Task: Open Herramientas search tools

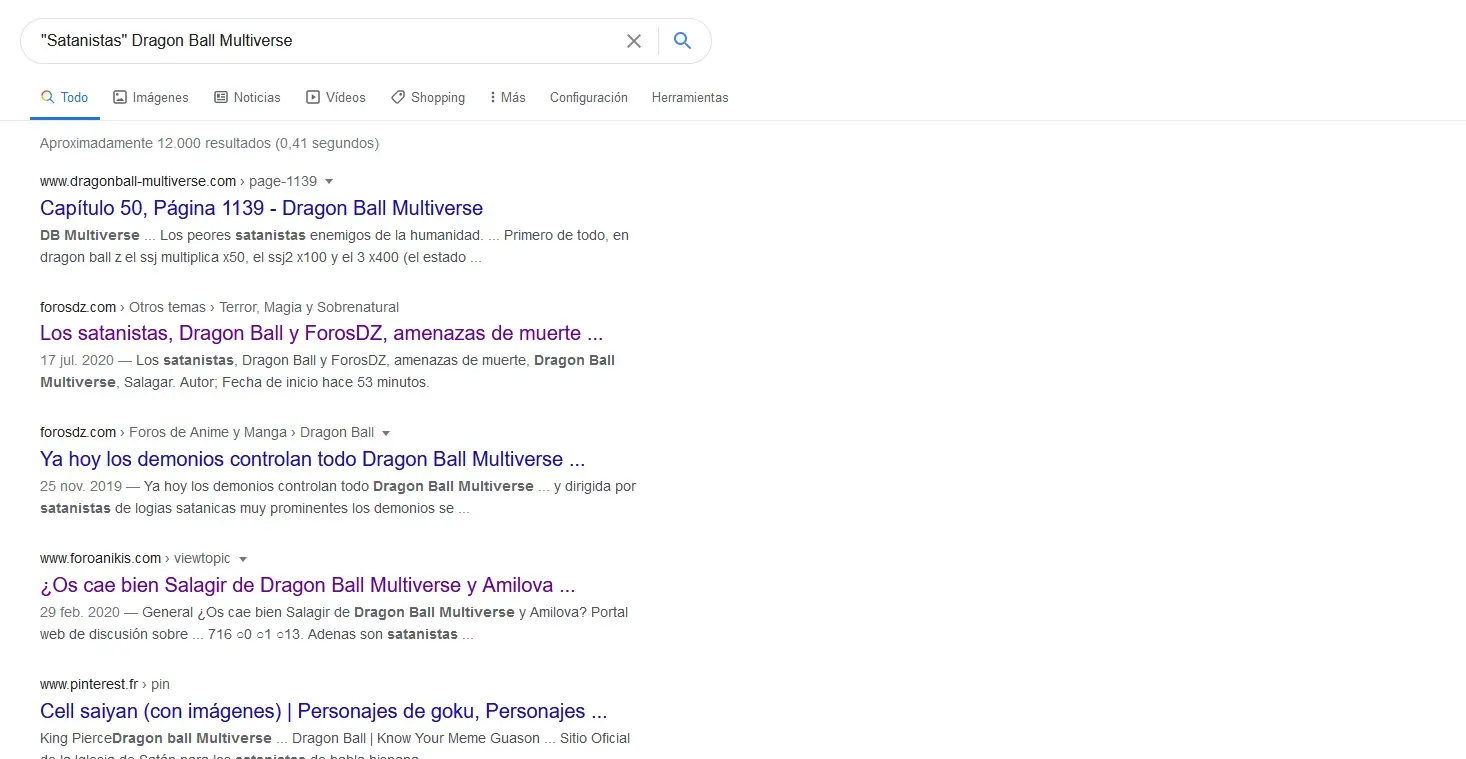Action: click(x=690, y=97)
